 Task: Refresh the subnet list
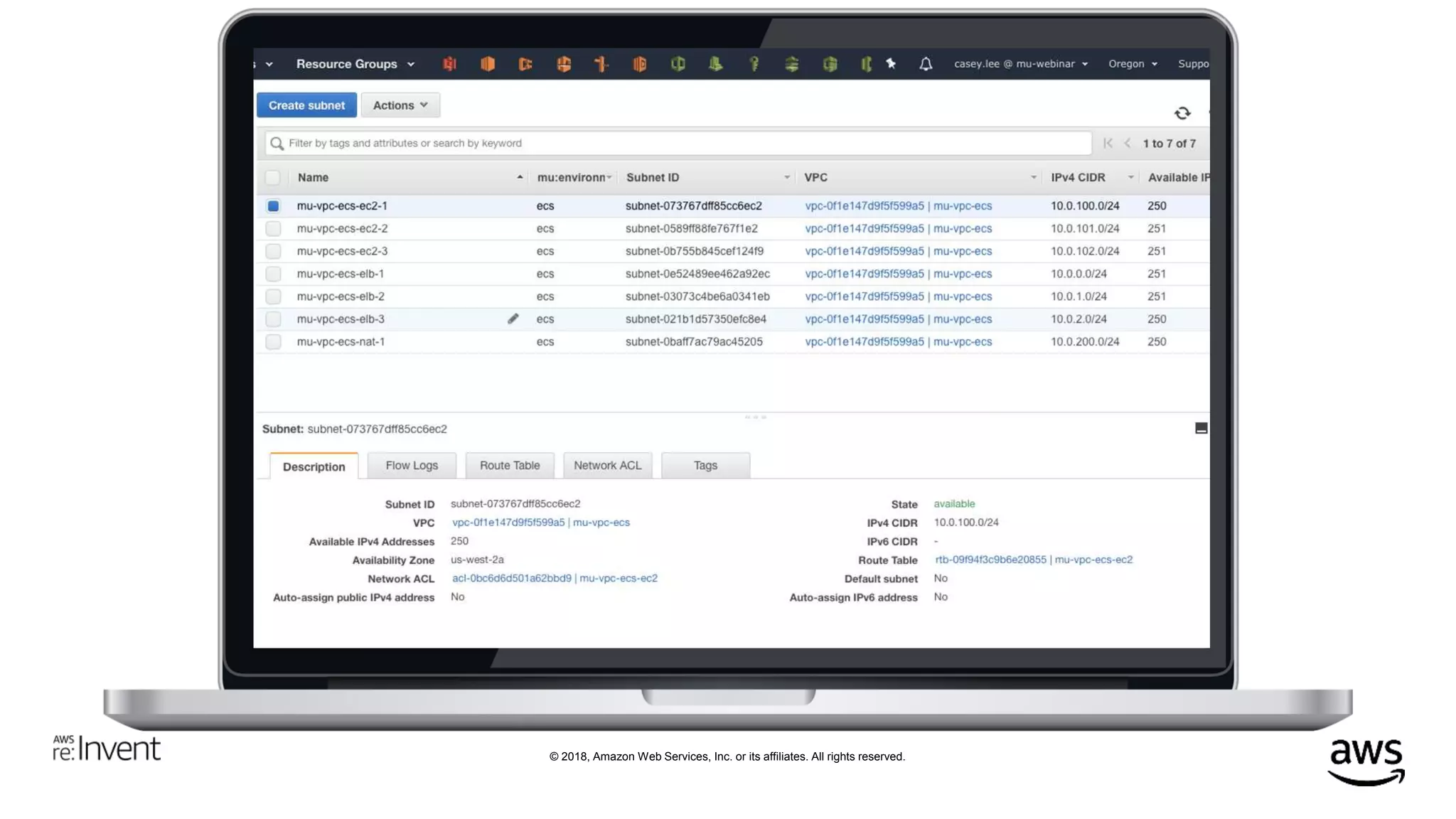tap(1182, 113)
